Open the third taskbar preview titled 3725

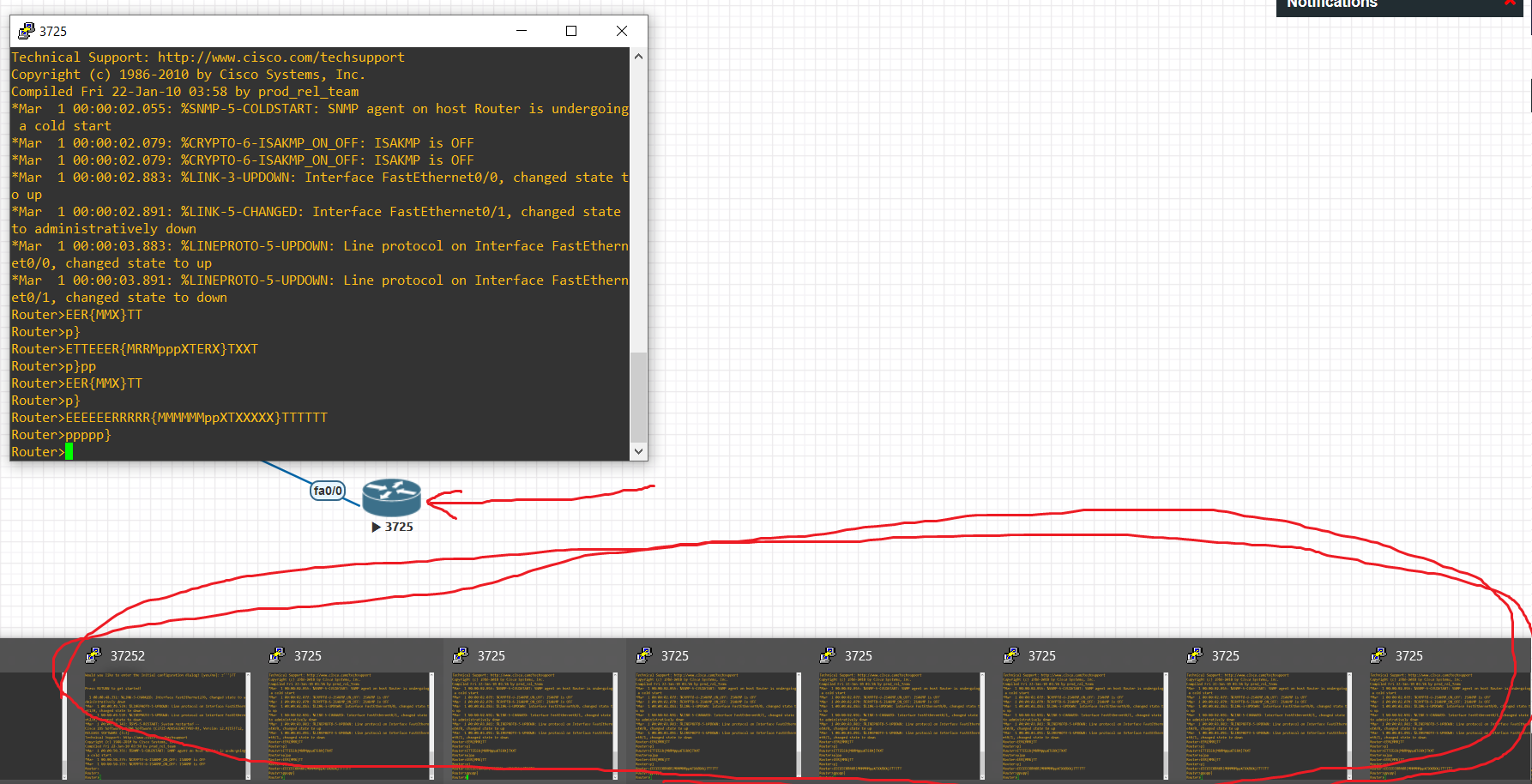click(x=533, y=726)
